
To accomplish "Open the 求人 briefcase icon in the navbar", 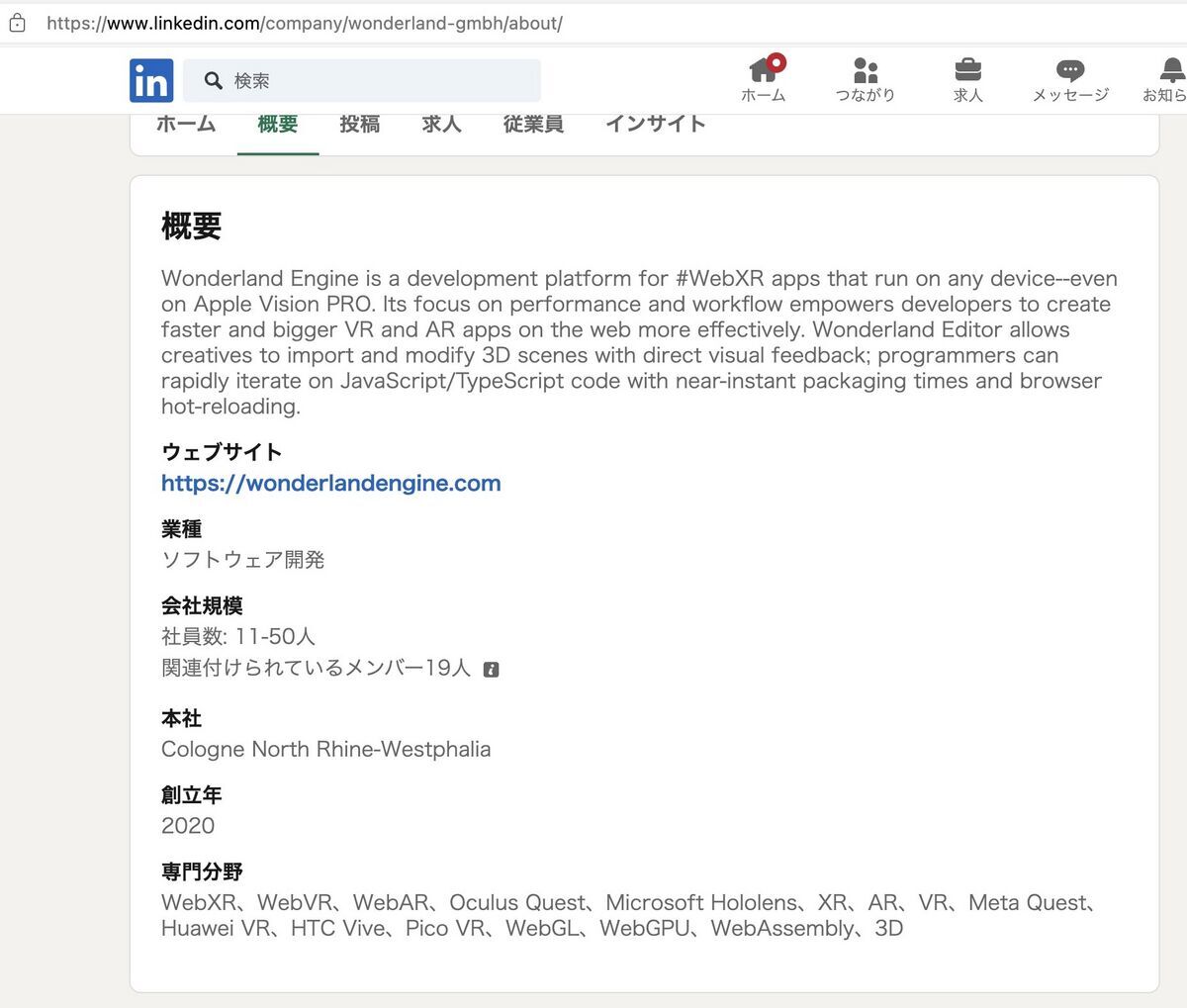I will point(967,79).
